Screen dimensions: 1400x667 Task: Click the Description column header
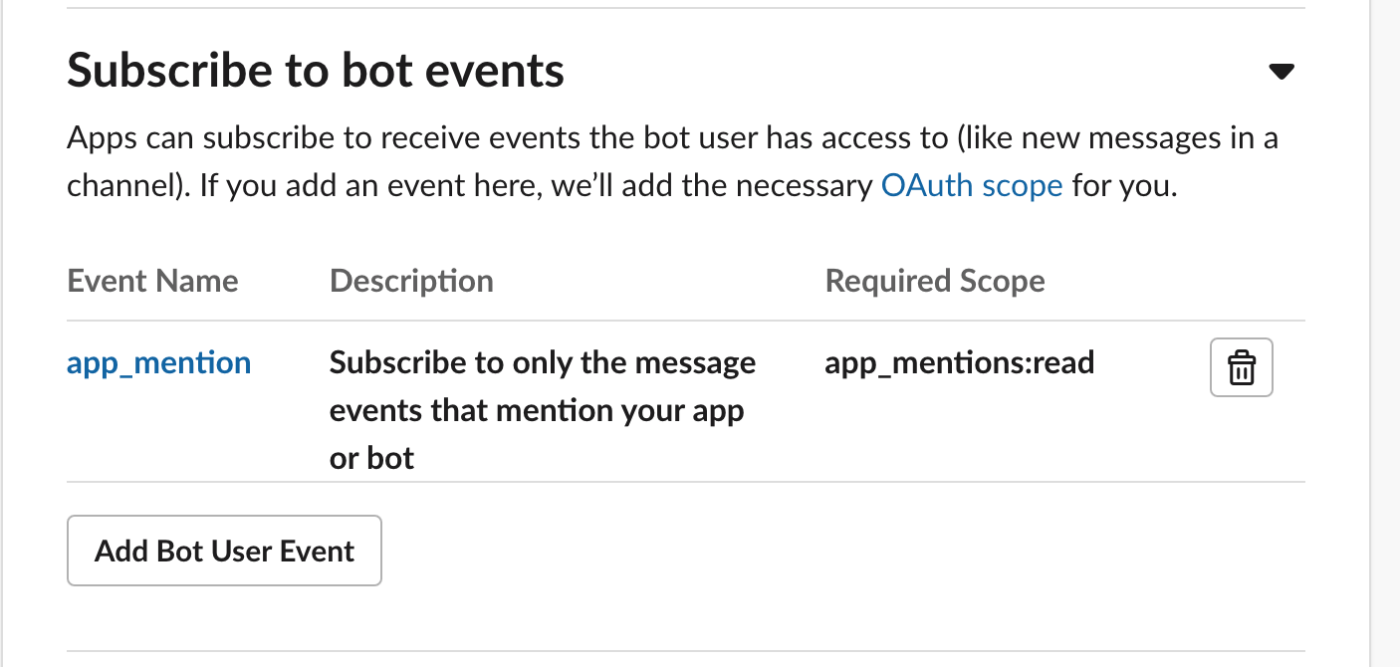click(411, 281)
